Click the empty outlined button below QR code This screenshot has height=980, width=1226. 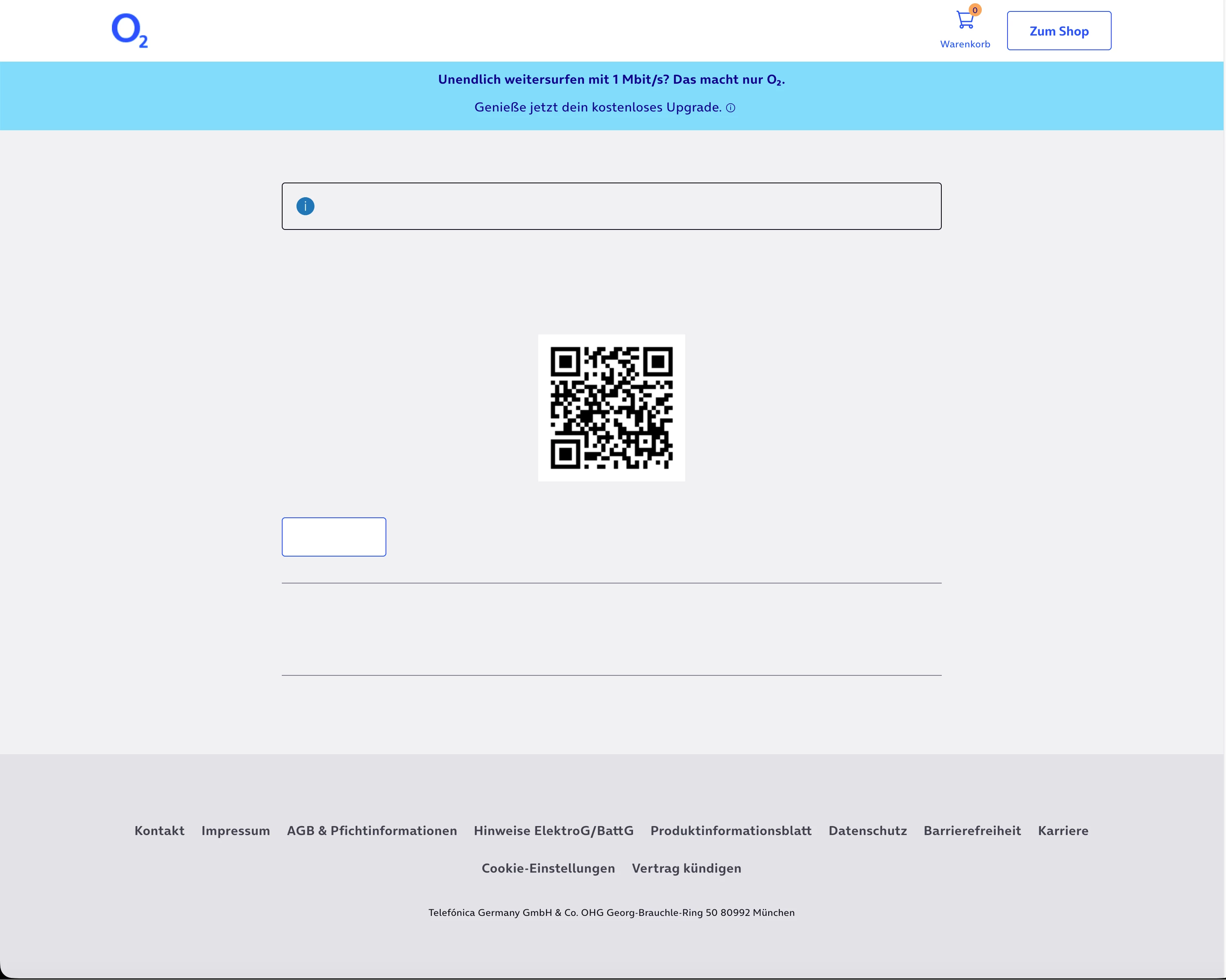(x=334, y=537)
